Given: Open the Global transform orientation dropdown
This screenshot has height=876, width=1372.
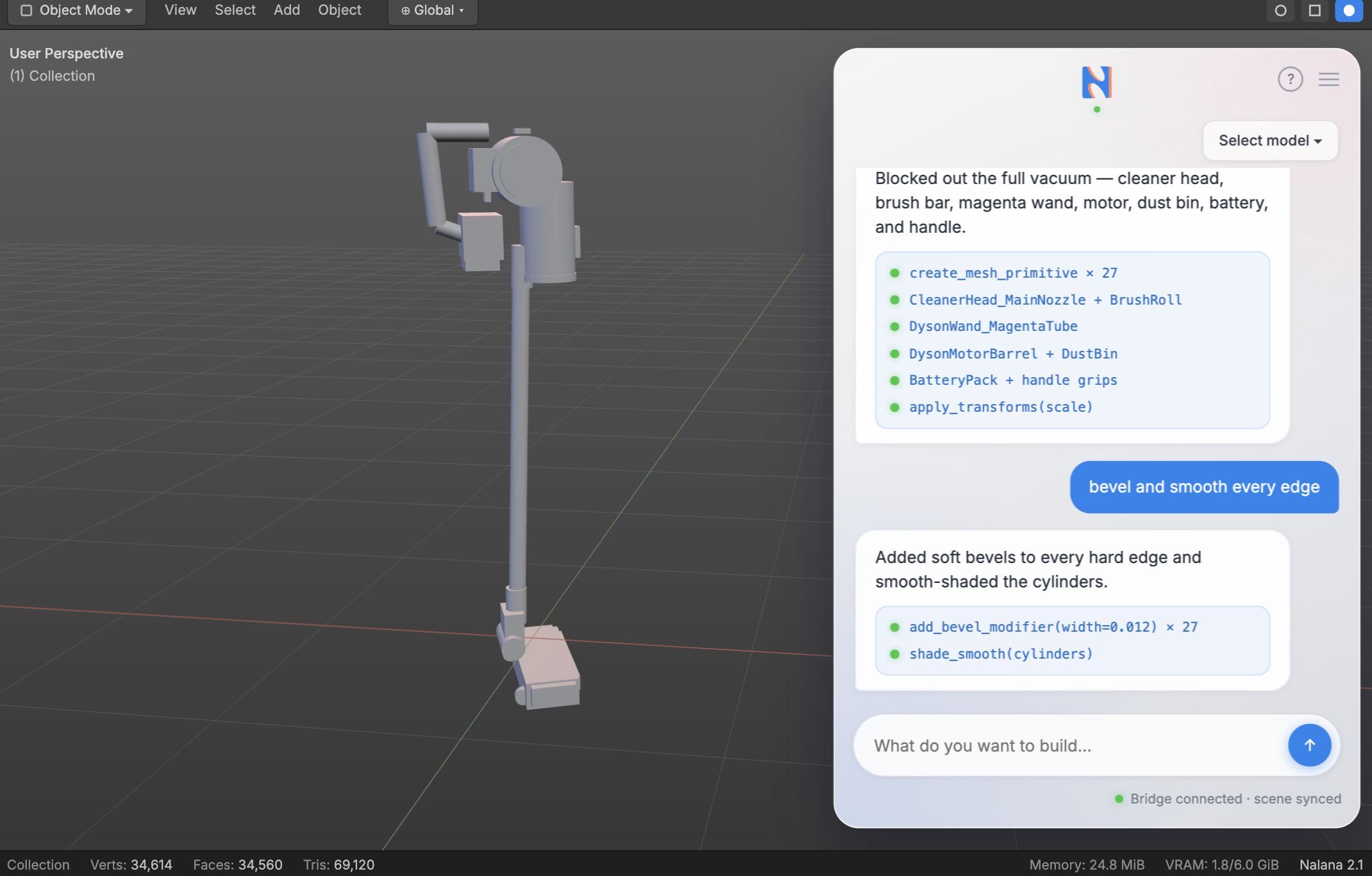Looking at the screenshot, I should (433, 10).
